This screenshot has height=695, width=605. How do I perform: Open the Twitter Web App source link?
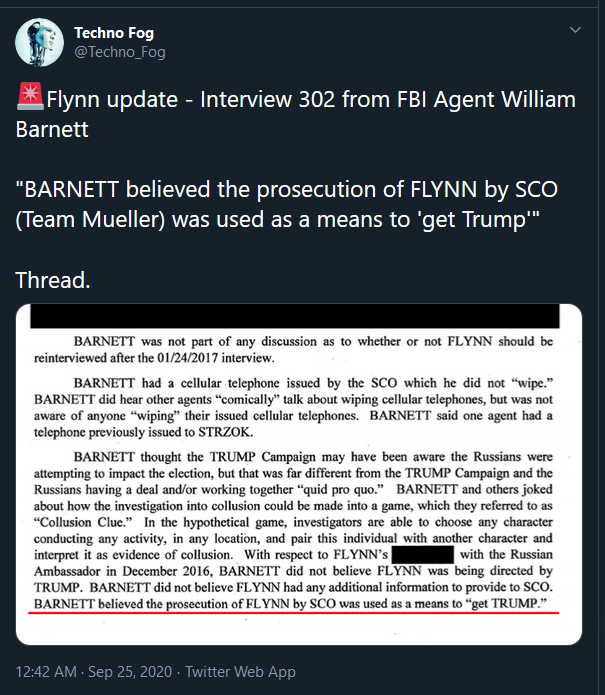[240, 672]
